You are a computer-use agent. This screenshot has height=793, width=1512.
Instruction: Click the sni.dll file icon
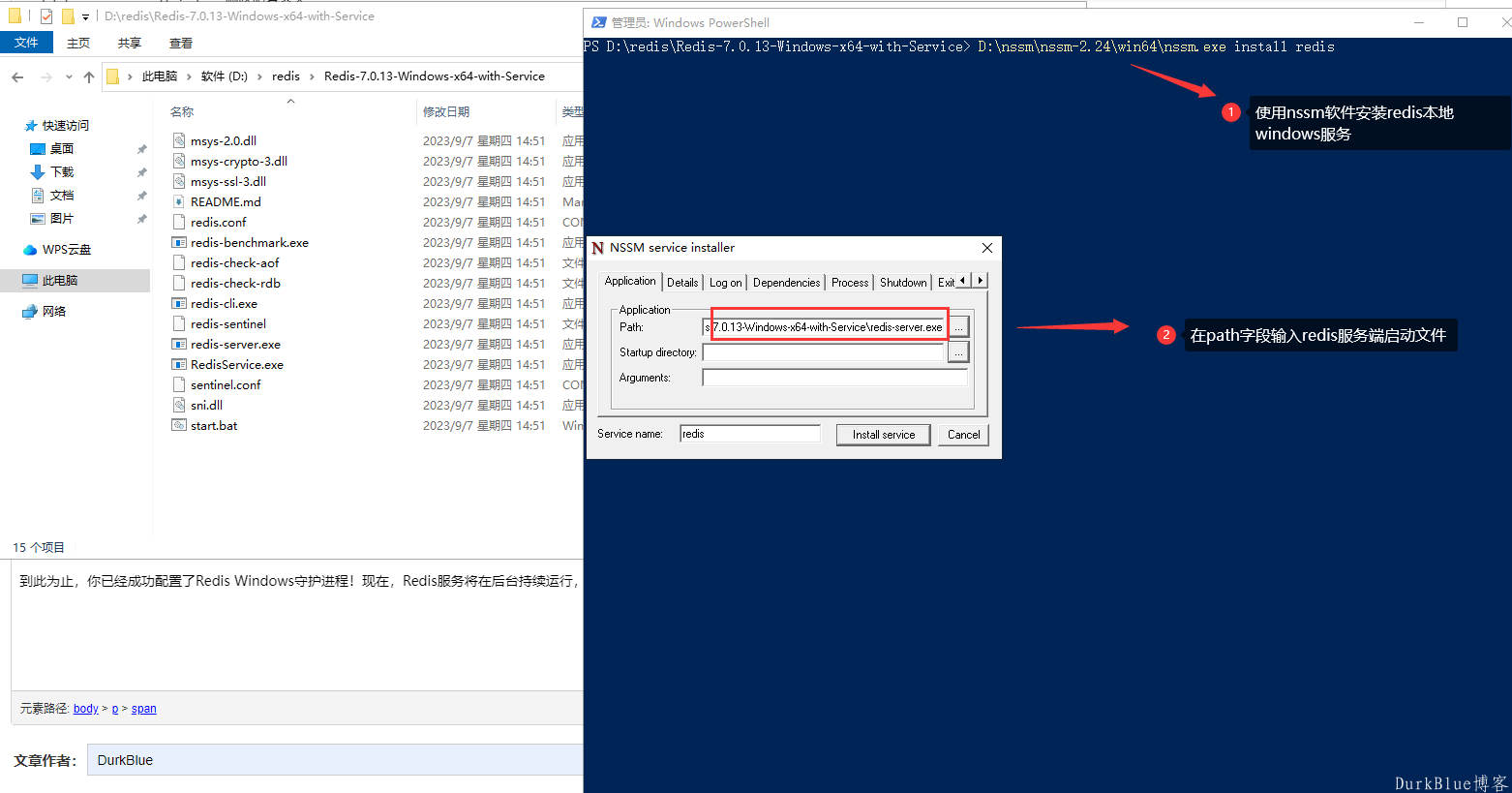(179, 405)
